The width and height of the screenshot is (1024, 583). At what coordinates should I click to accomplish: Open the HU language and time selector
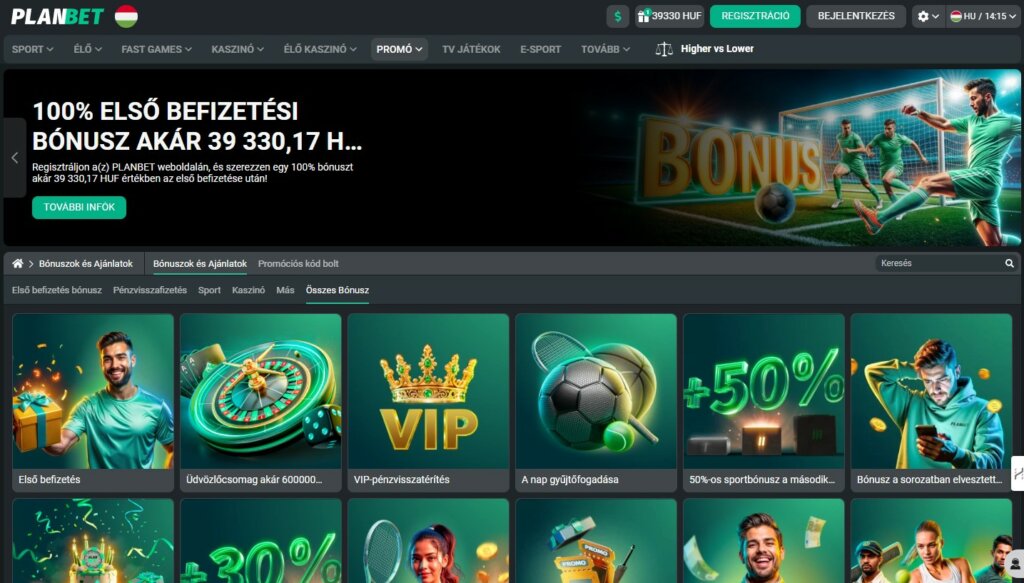point(983,16)
